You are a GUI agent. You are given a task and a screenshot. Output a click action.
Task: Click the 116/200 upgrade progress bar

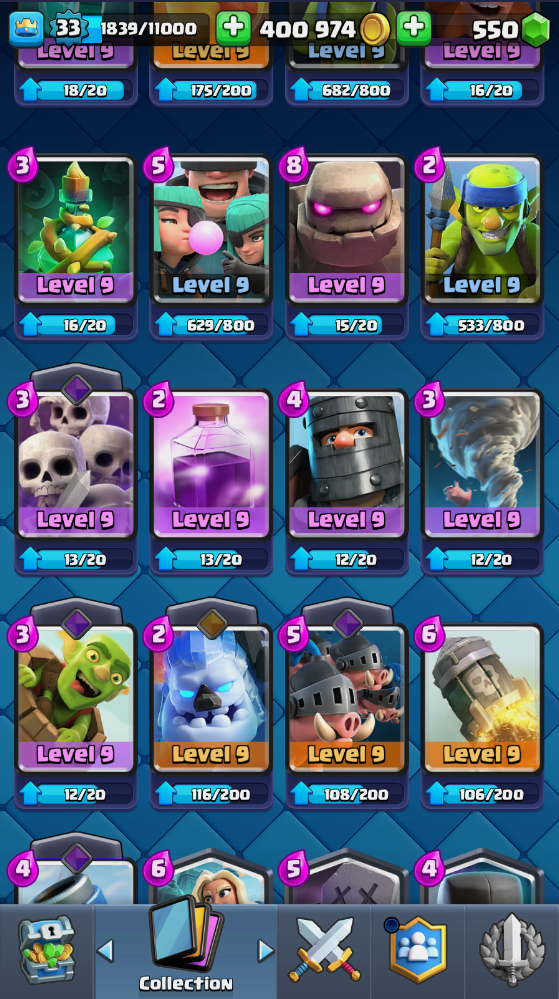[x=211, y=794]
